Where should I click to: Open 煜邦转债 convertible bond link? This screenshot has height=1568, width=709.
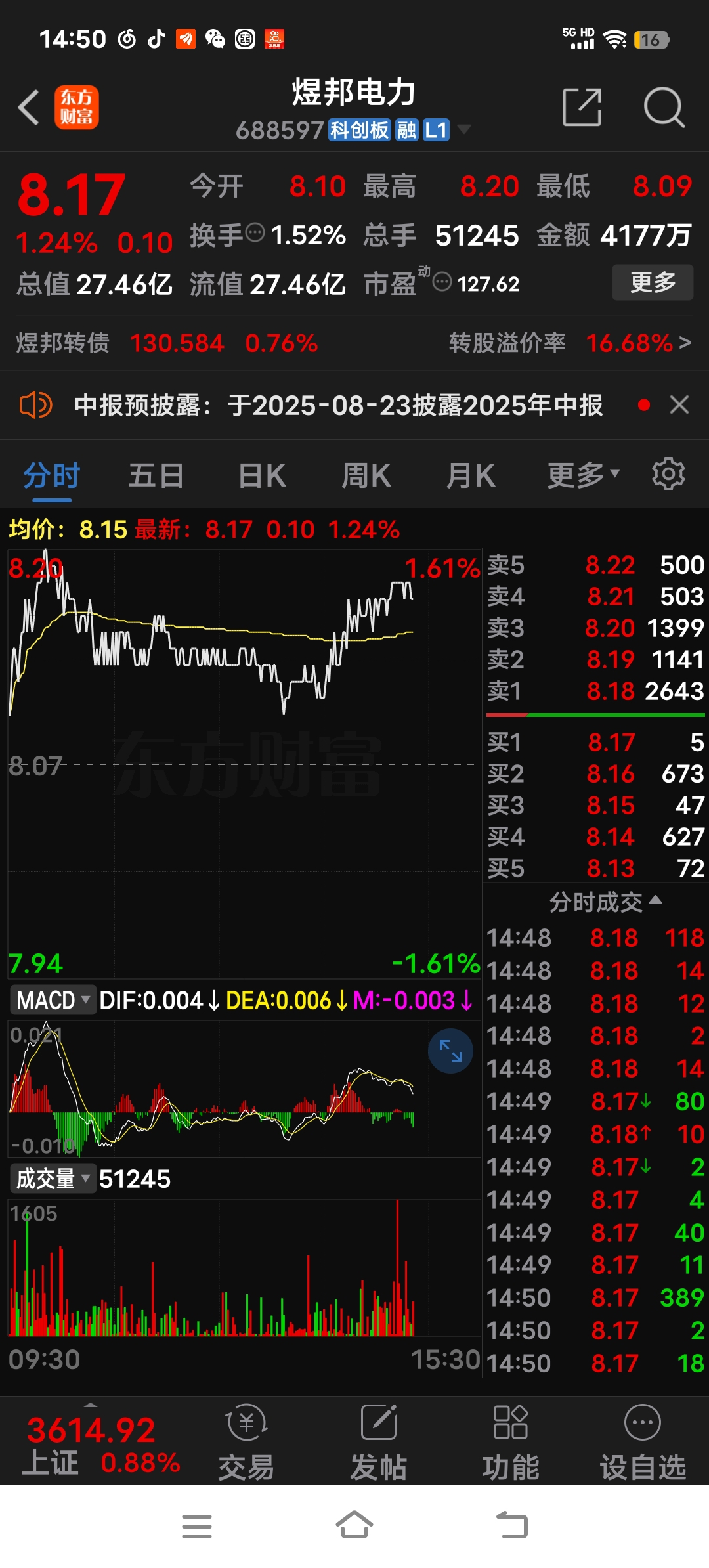click(x=167, y=343)
